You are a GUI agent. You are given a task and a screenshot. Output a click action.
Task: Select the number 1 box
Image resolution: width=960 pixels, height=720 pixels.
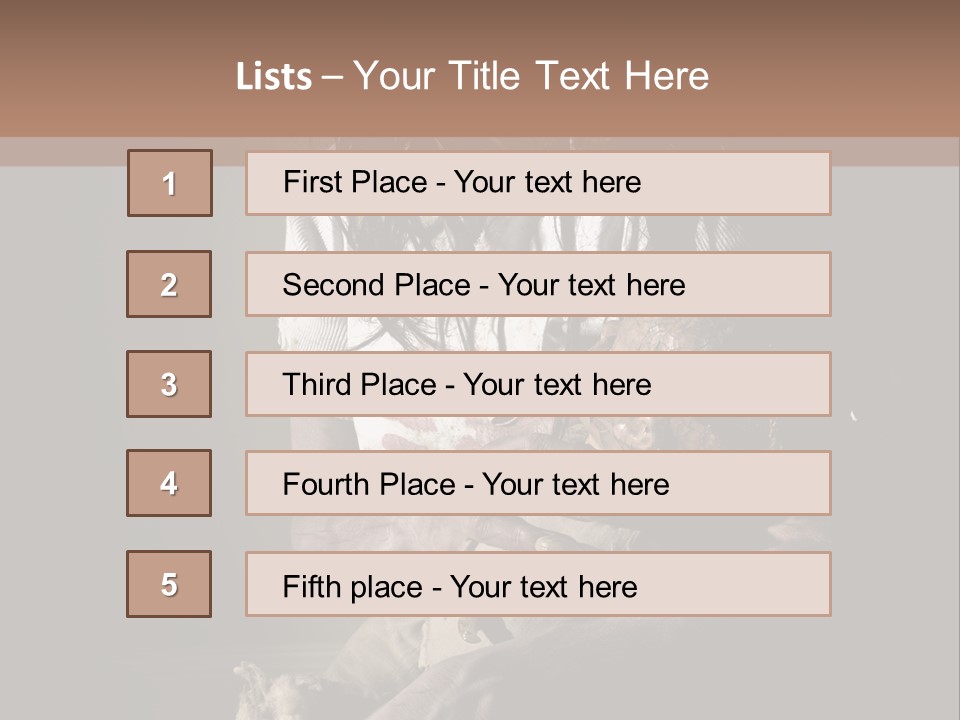point(169,183)
